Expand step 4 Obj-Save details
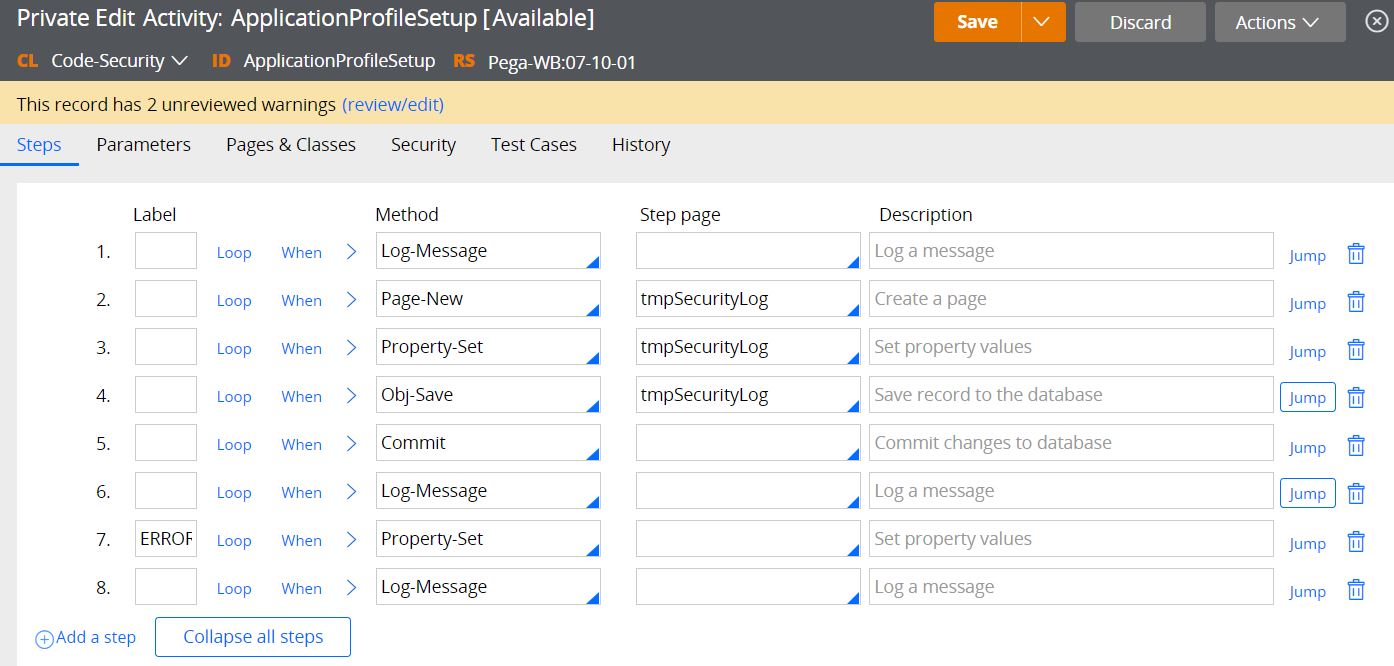This screenshot has width=1394, height=666. [x=351, y=396]
